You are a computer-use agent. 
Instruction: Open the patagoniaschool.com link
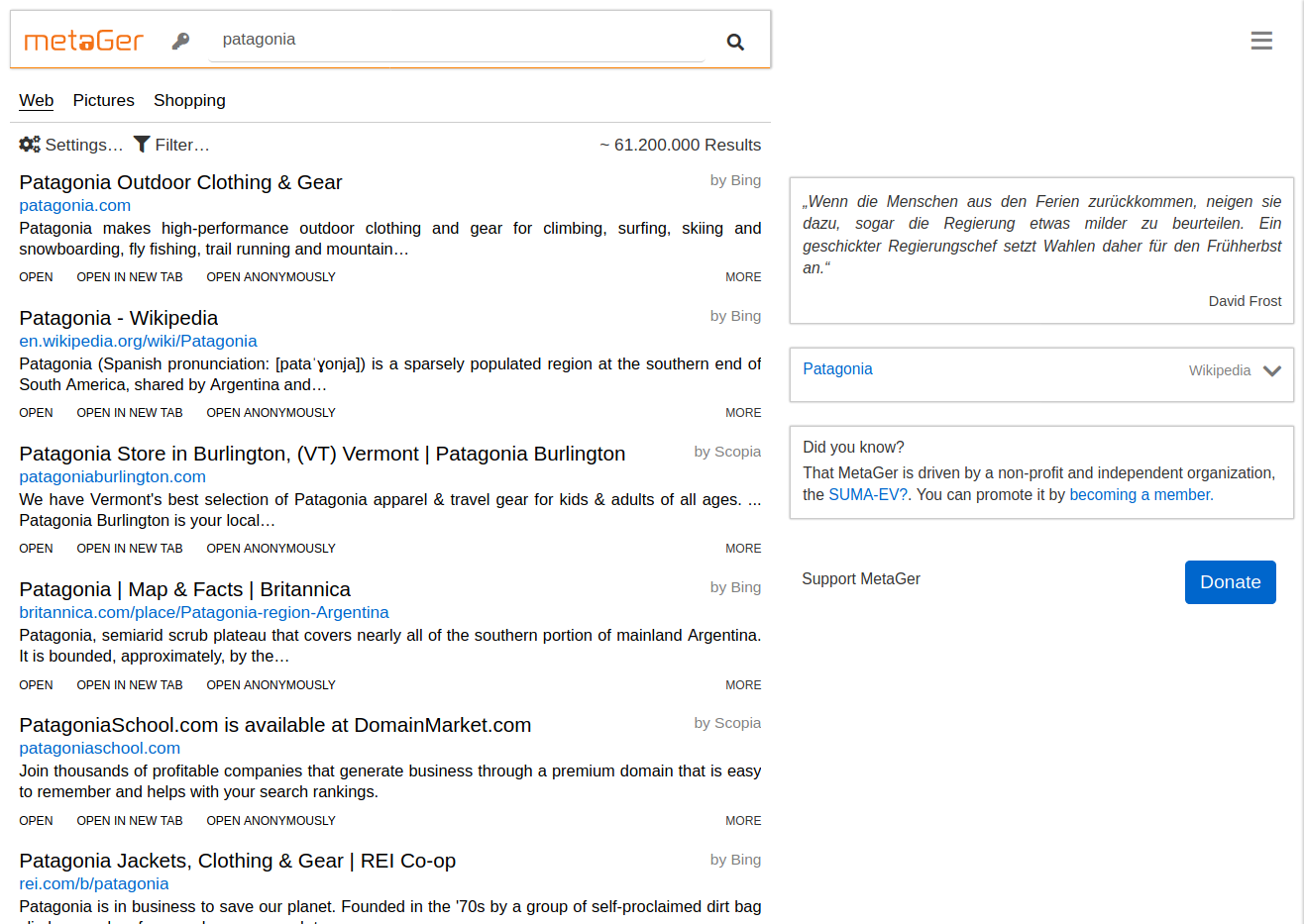click(100, 748)
